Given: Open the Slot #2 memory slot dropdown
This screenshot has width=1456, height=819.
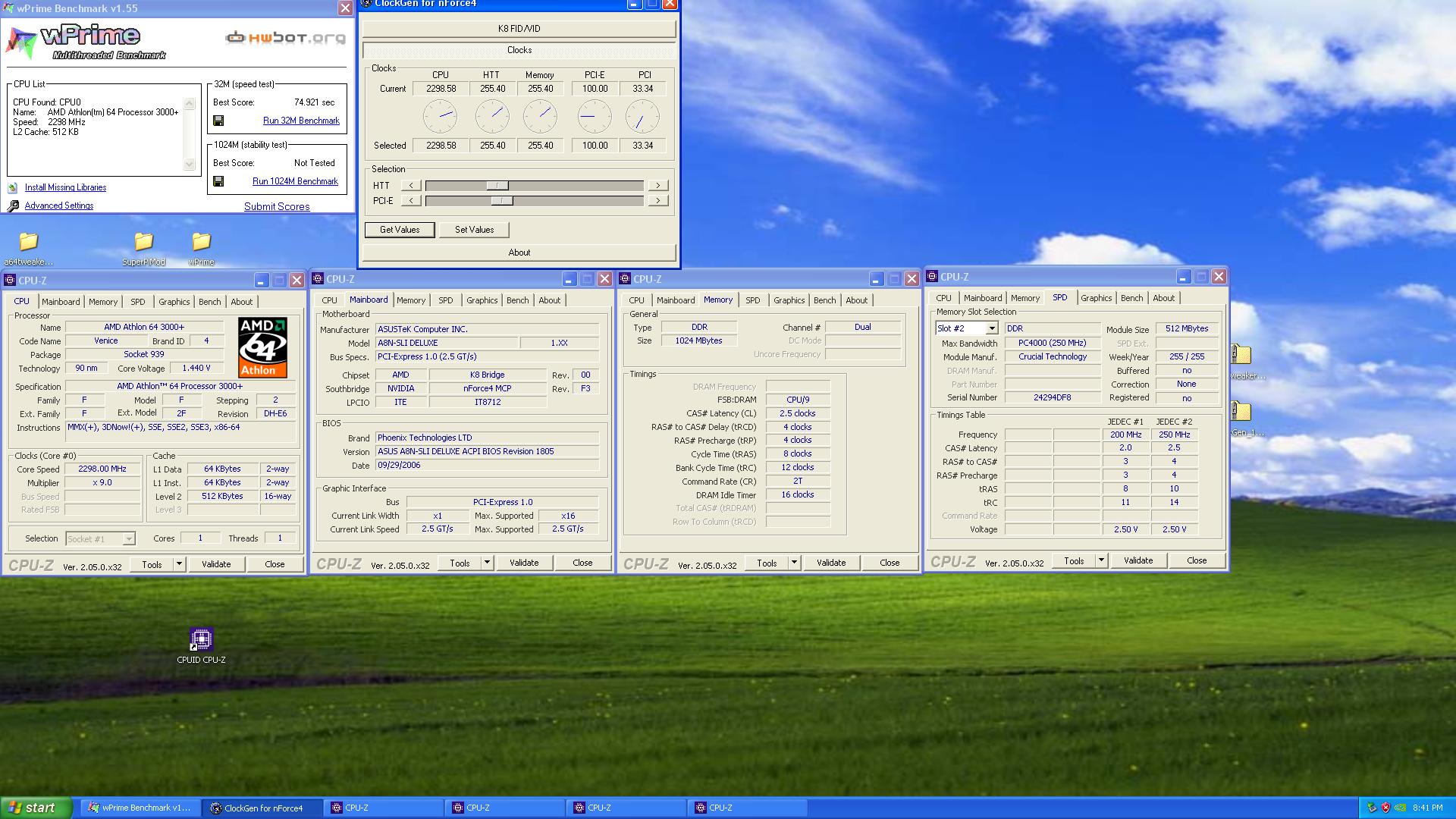Looking at the screenshot, I should pos(991,328).
